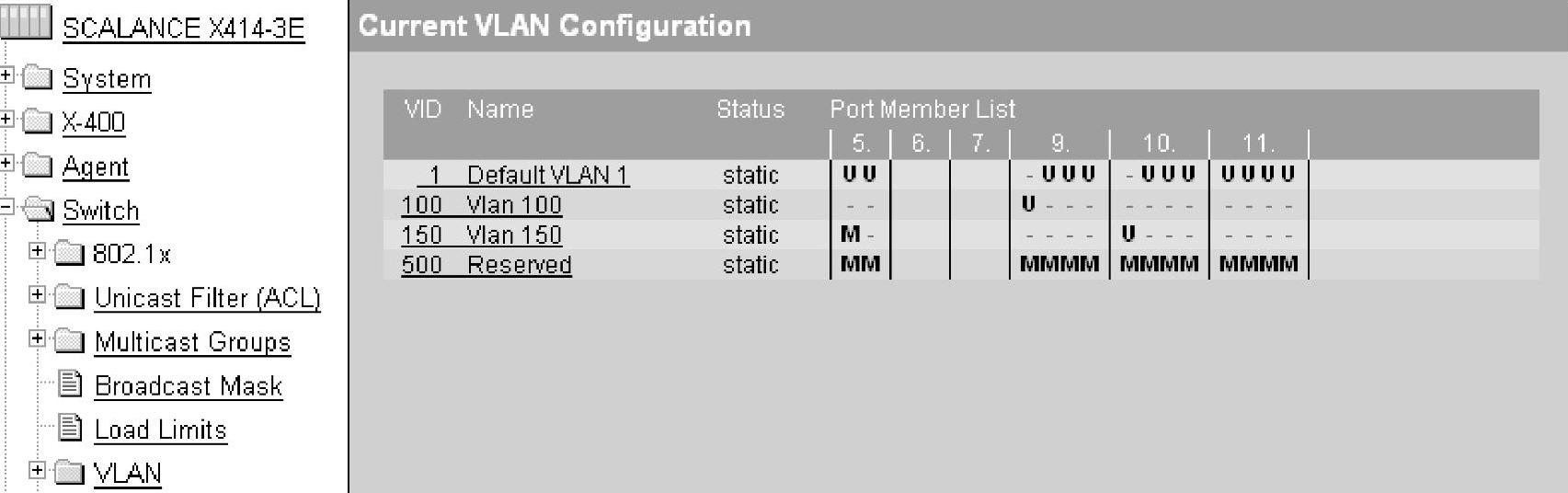Open the Vlan 100 entry
This screenshot has width=1568, height=493.
tap(482, 205)
